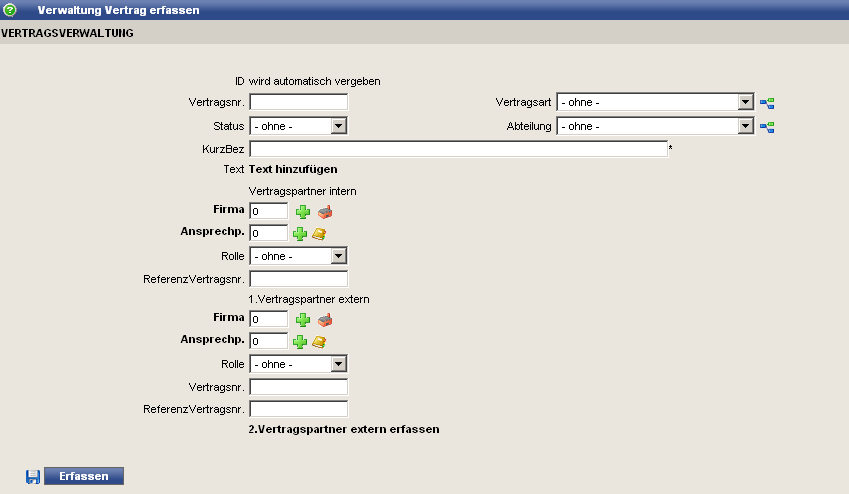Viewport: 849px width, 494px height.
Task: Click yellow book icon beside internal Ansprechp.
Action: coord(319,233)
